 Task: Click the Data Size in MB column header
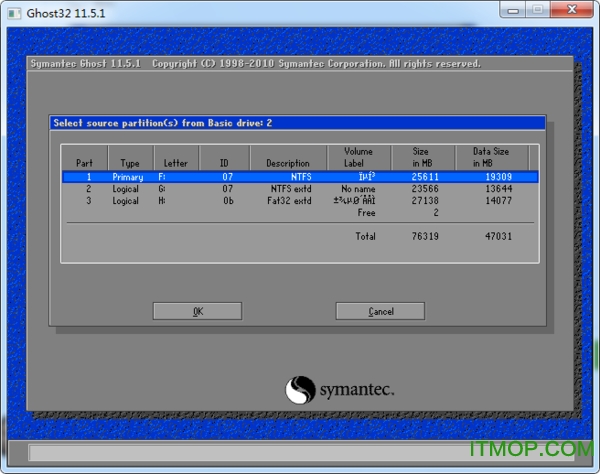[490, 157]
